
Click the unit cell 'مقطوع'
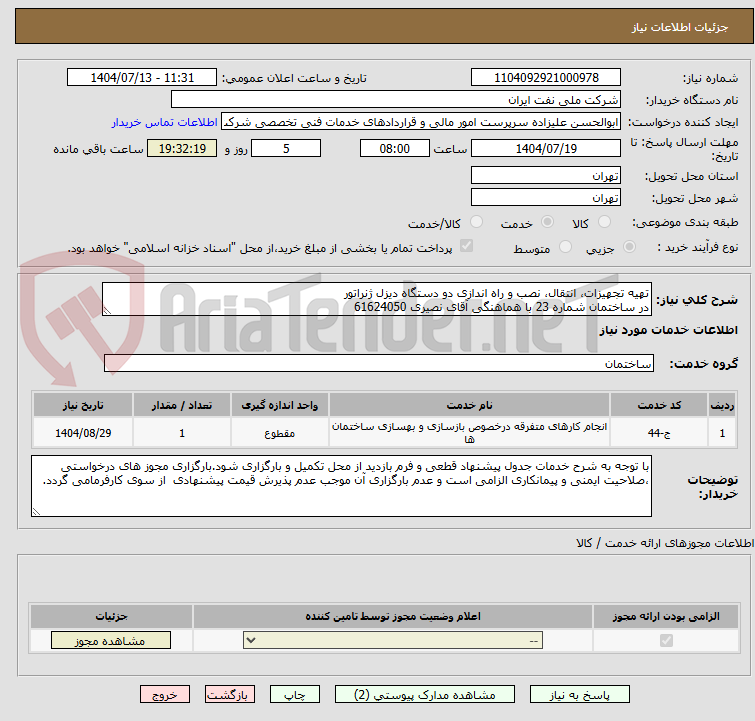pos(280,433)
